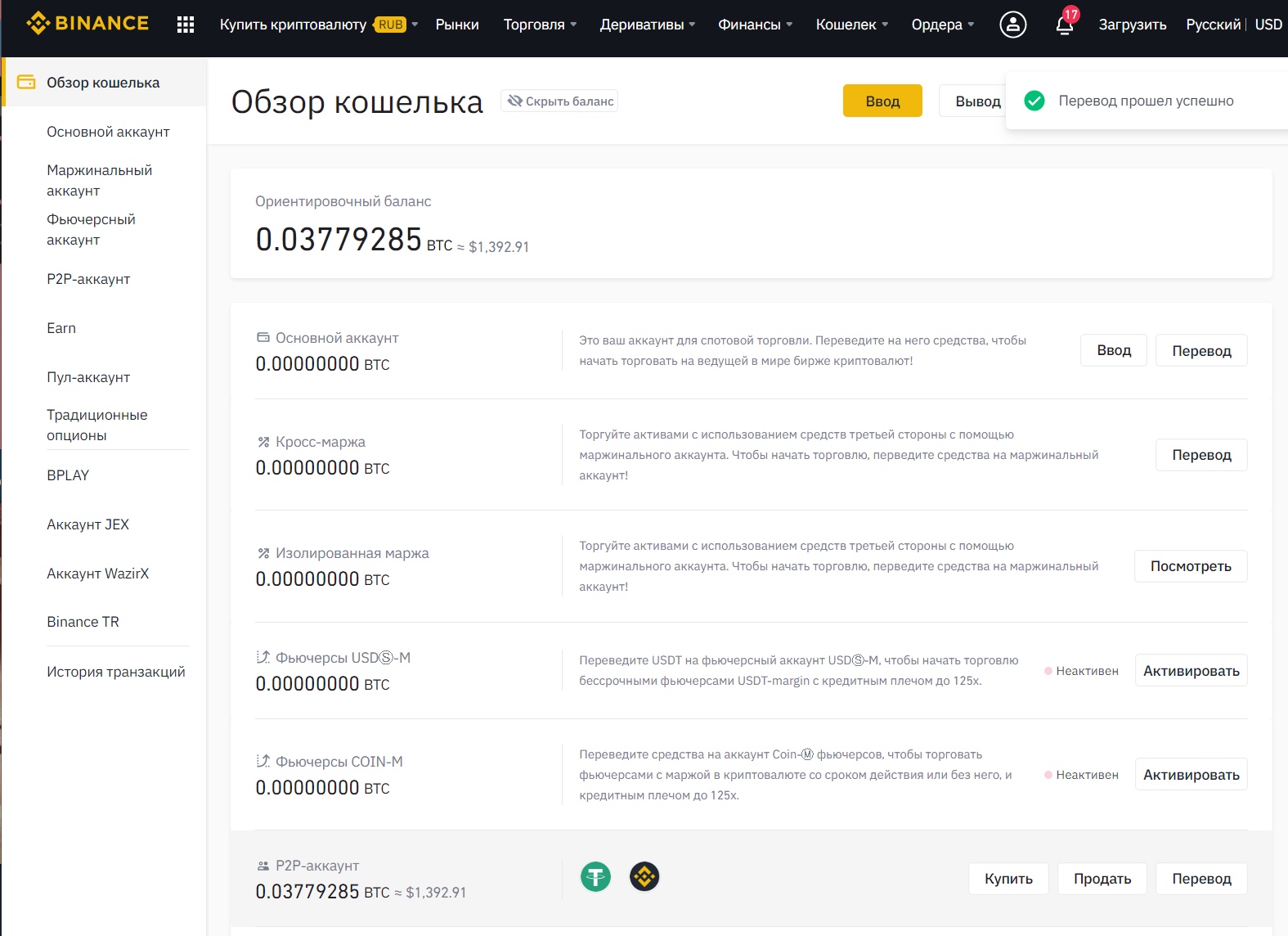
Task: Activate the Фьючерсы COIN-M account
Action: pyautogui.click(x=1192, y=774)
